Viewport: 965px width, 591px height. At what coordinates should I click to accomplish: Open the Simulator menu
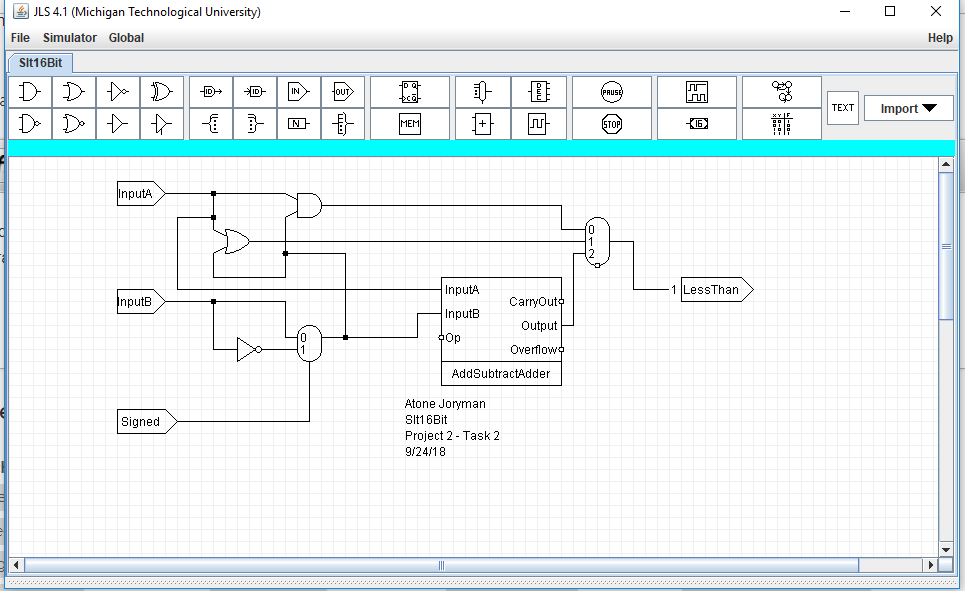(70, 38)
